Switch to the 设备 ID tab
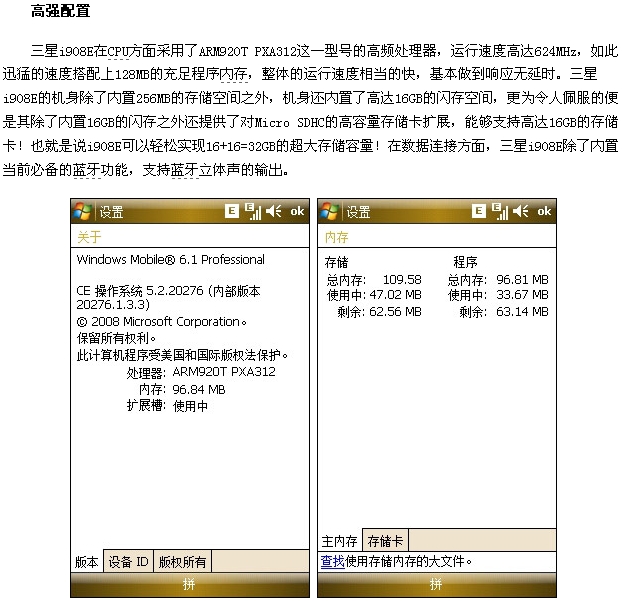The height and width of the screenshot is (601, 622). 128,561
